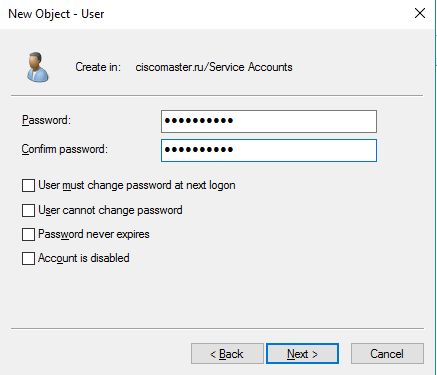Image resolution: width=437 pixels, height=375 pixels.
Task: Tick the checkbox box for cannot change password
Action: coord(28,211)
